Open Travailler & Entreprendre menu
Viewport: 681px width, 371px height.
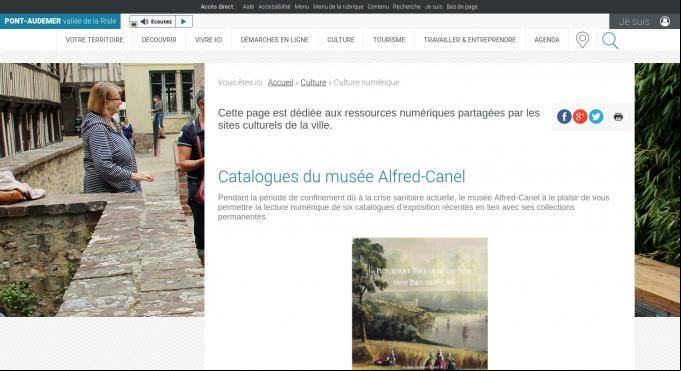point(469,40)
